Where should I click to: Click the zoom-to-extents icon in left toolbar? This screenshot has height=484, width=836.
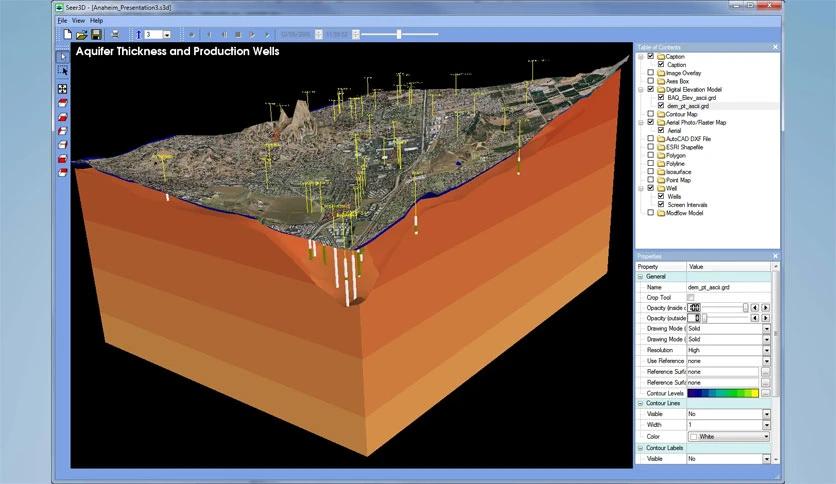[63, 89]
